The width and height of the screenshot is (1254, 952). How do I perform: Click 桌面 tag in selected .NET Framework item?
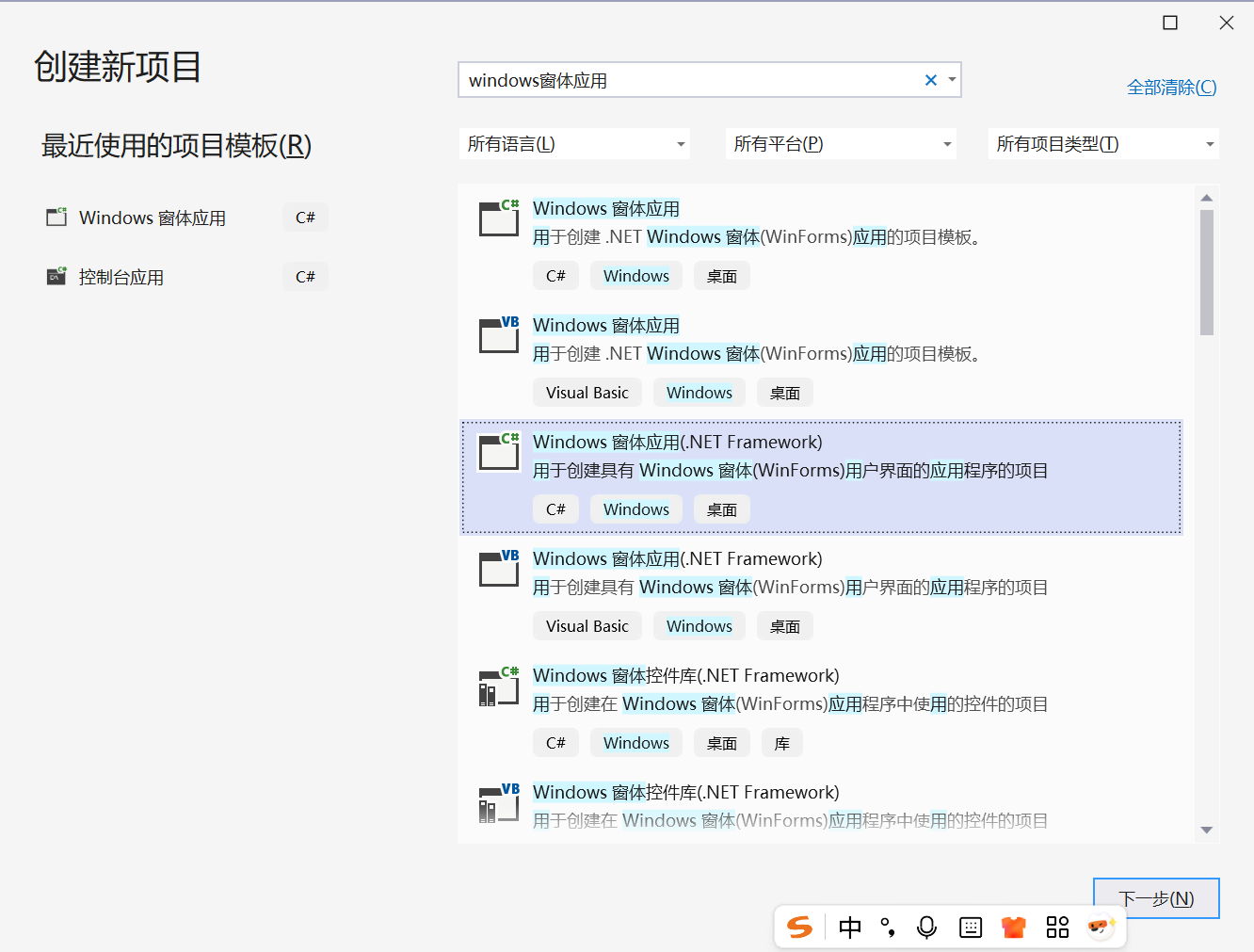pyautogui.click(x=722, y=509)
